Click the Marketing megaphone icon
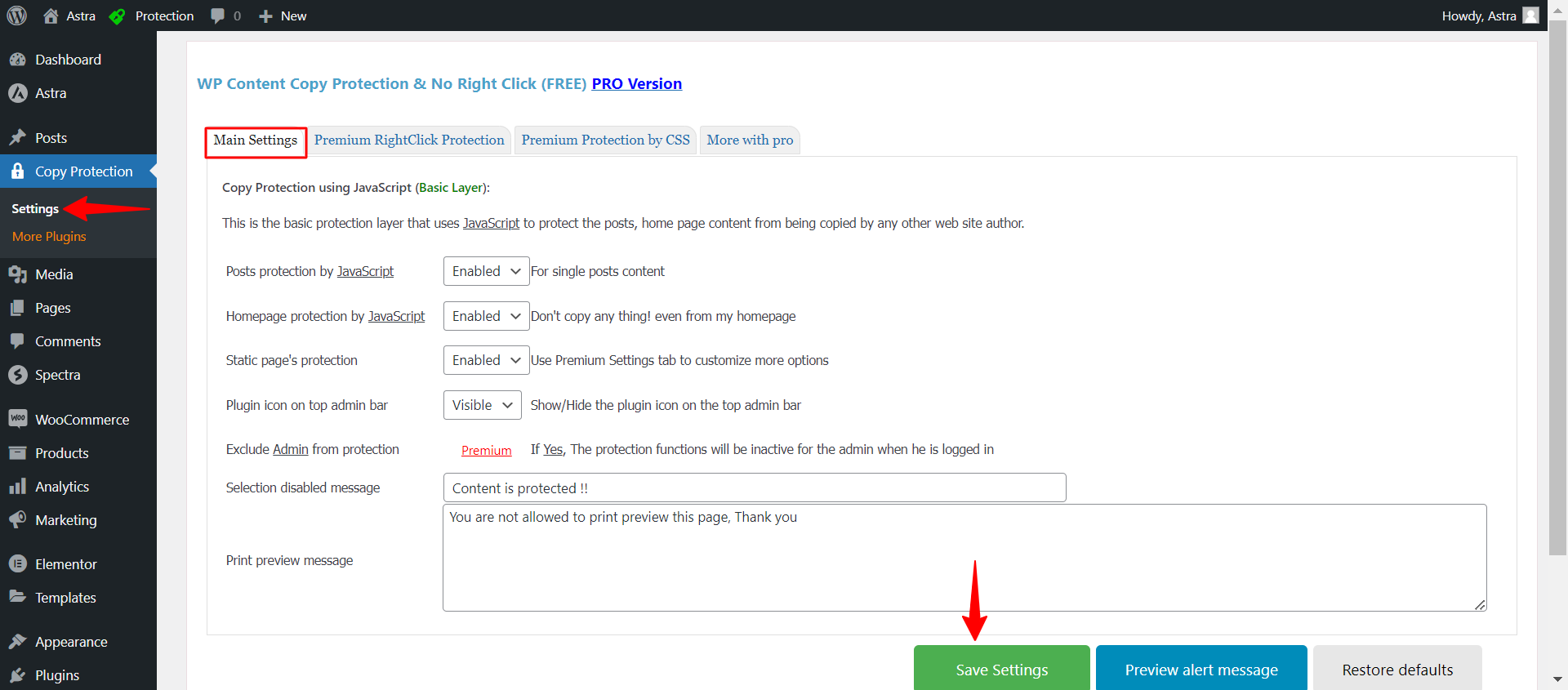The height and width of the screenshot is (690, 1568). 17,520
